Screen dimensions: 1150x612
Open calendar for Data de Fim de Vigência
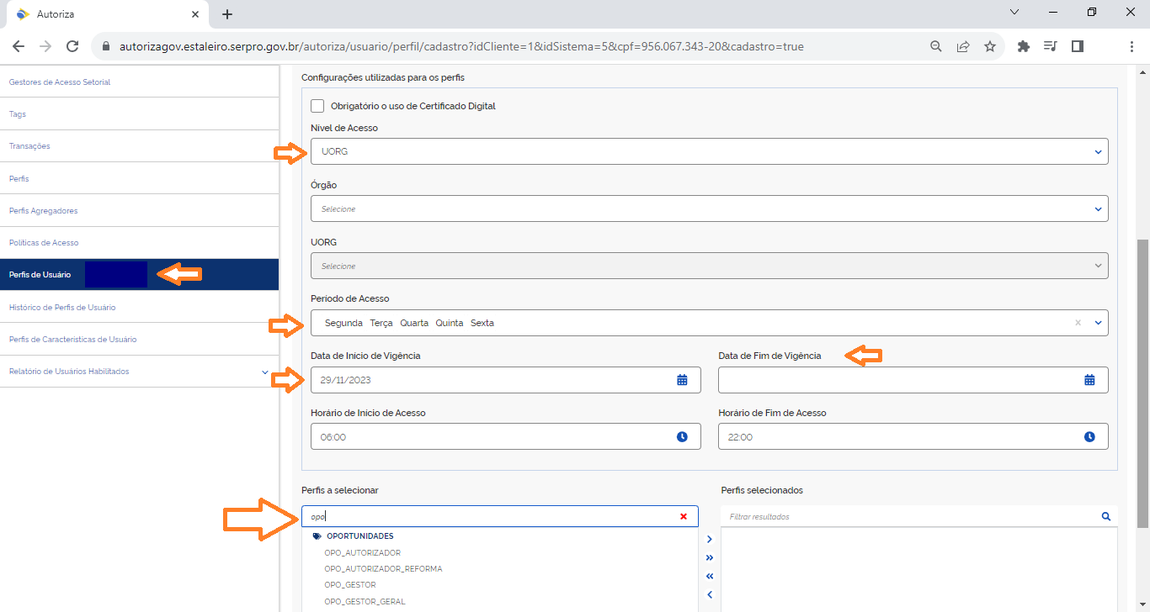[1089, 380]
